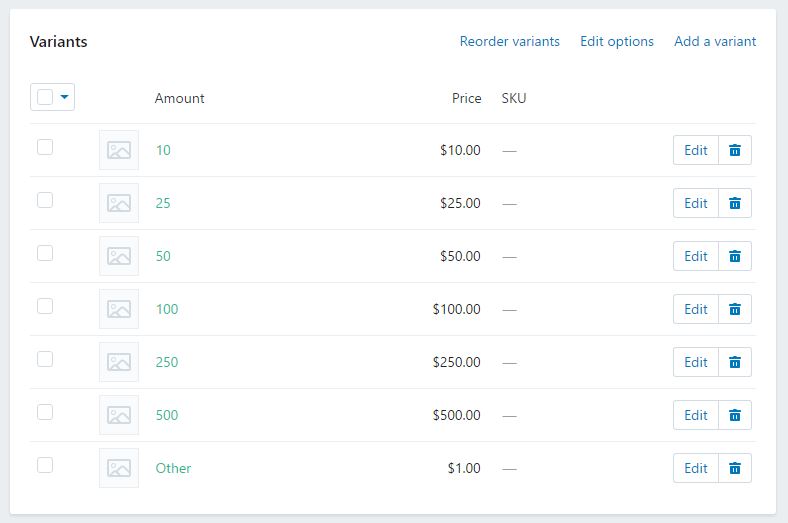This screenshot has width=788, height=523.
Task: Open Edit options
Action: pyautogui.click(x=617, y=41)
